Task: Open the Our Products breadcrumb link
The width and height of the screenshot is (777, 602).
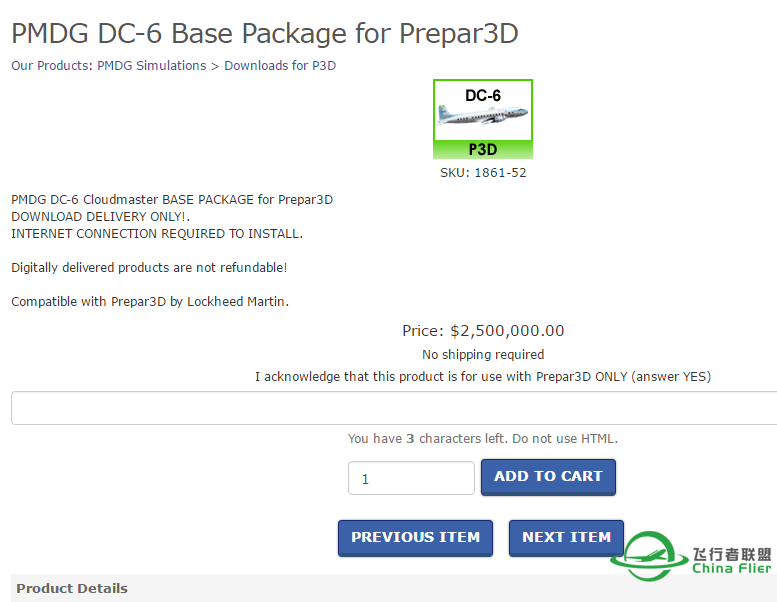Action: tap(51, 66)
